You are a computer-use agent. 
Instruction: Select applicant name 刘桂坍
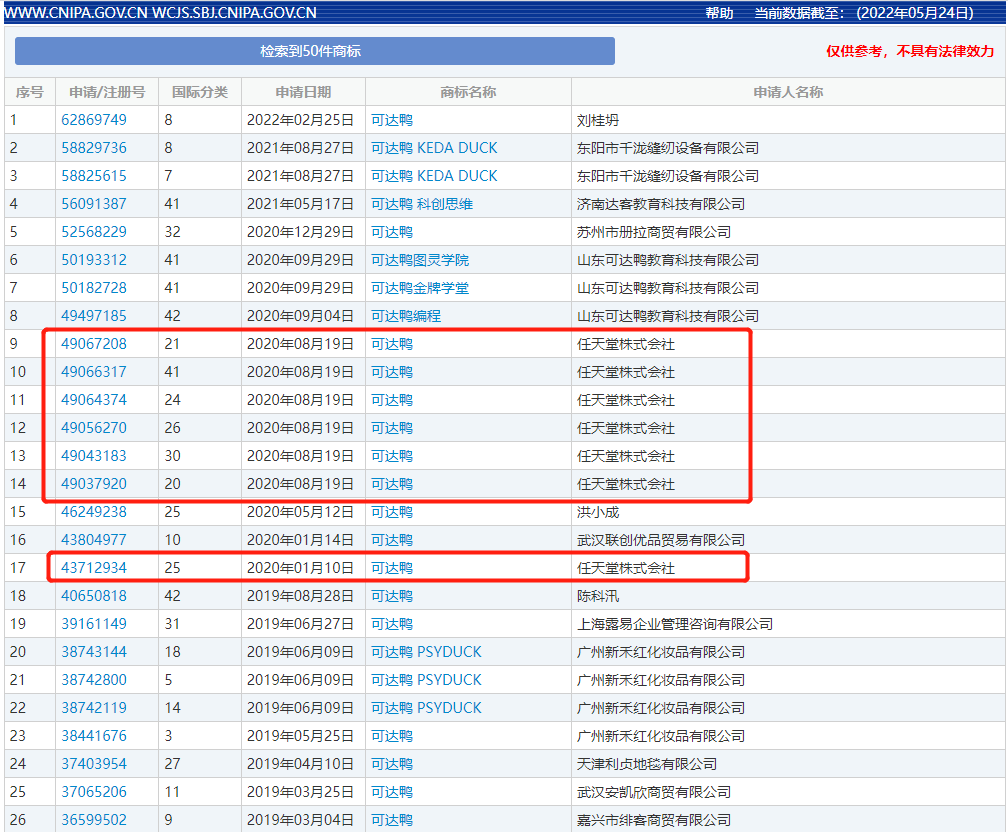coord(598,120)
